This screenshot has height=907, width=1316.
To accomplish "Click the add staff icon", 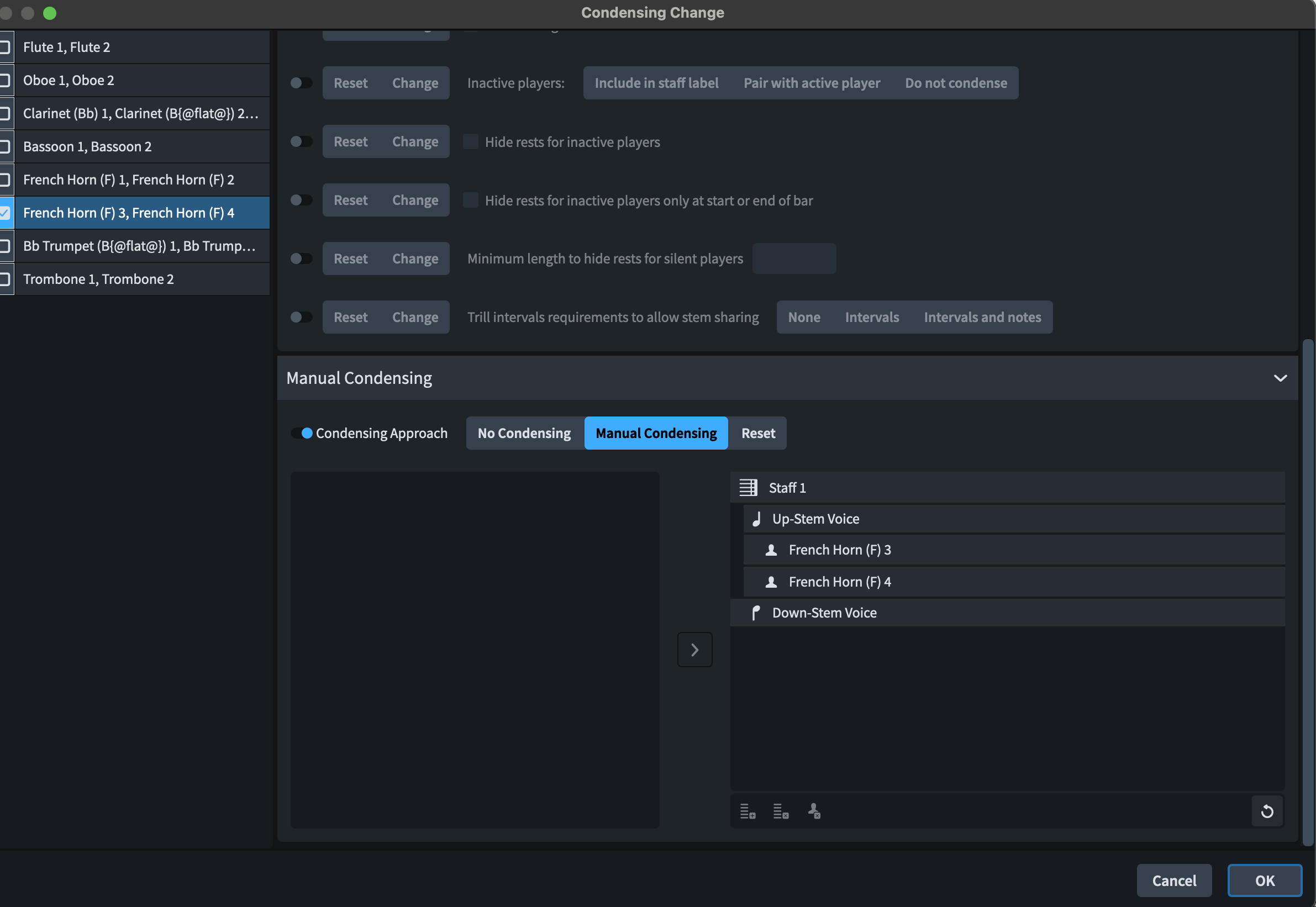I will [x=748, y=811].
